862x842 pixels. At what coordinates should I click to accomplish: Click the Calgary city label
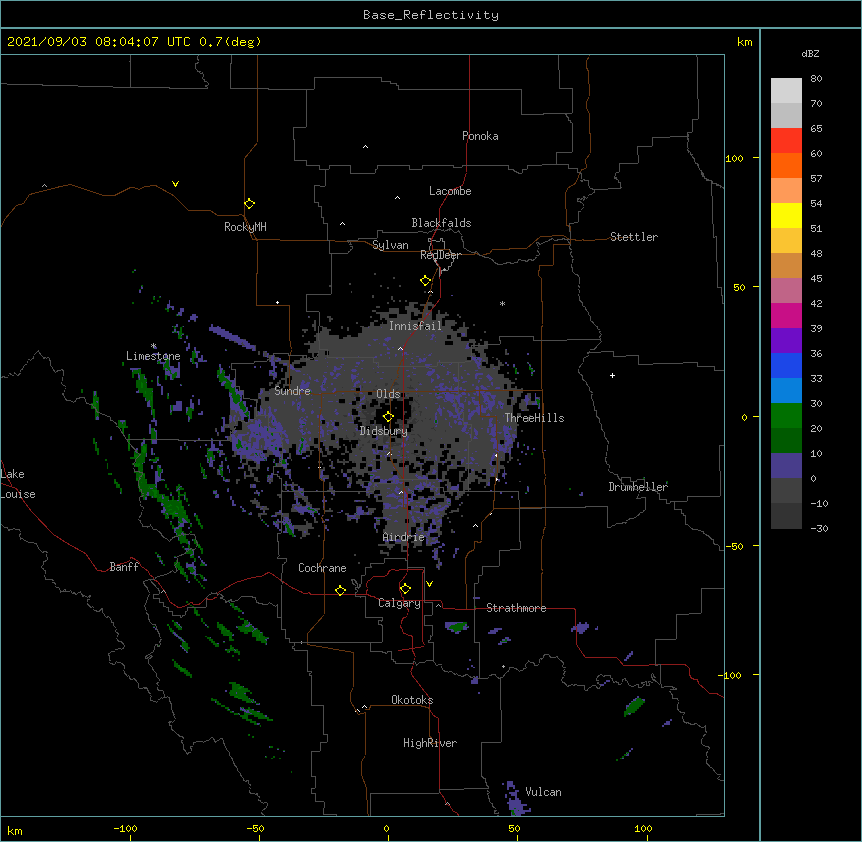[399, 603]
